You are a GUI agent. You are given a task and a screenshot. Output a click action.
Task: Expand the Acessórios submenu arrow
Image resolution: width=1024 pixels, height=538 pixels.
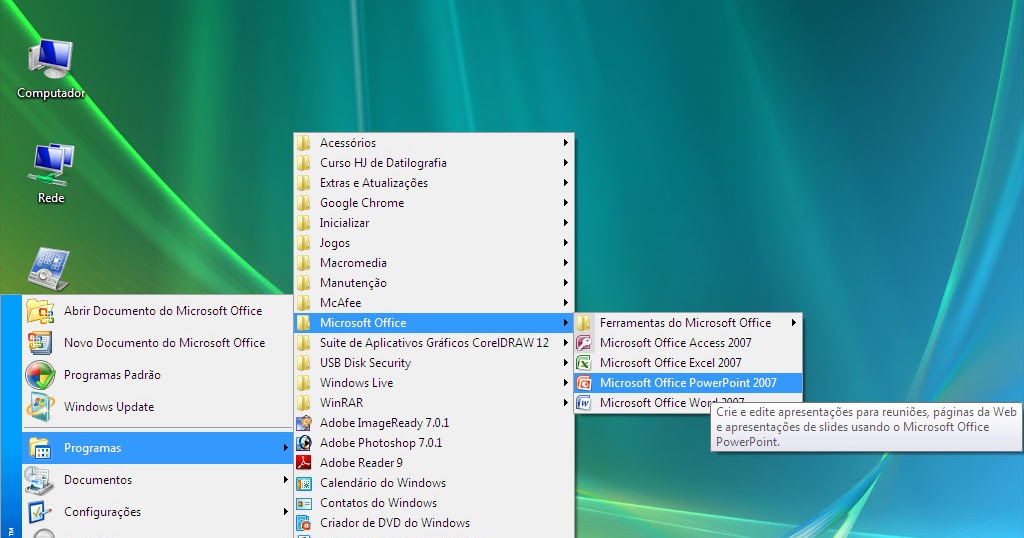tap(566, 142)
